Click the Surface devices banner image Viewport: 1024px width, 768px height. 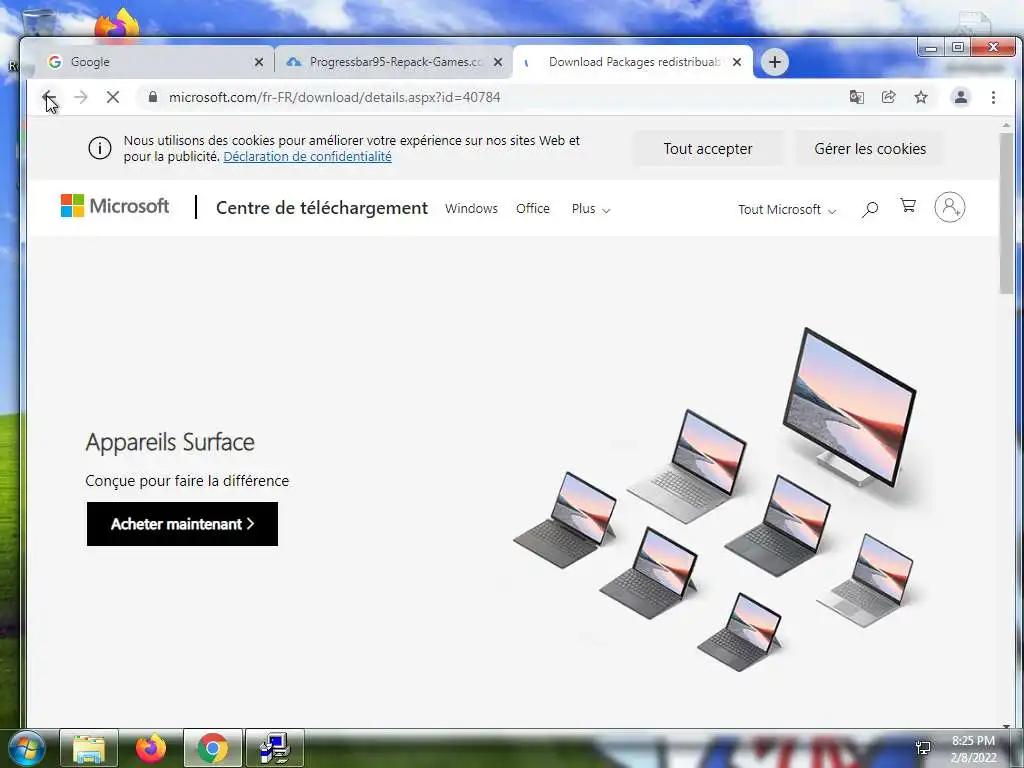[x=715, y=500]
